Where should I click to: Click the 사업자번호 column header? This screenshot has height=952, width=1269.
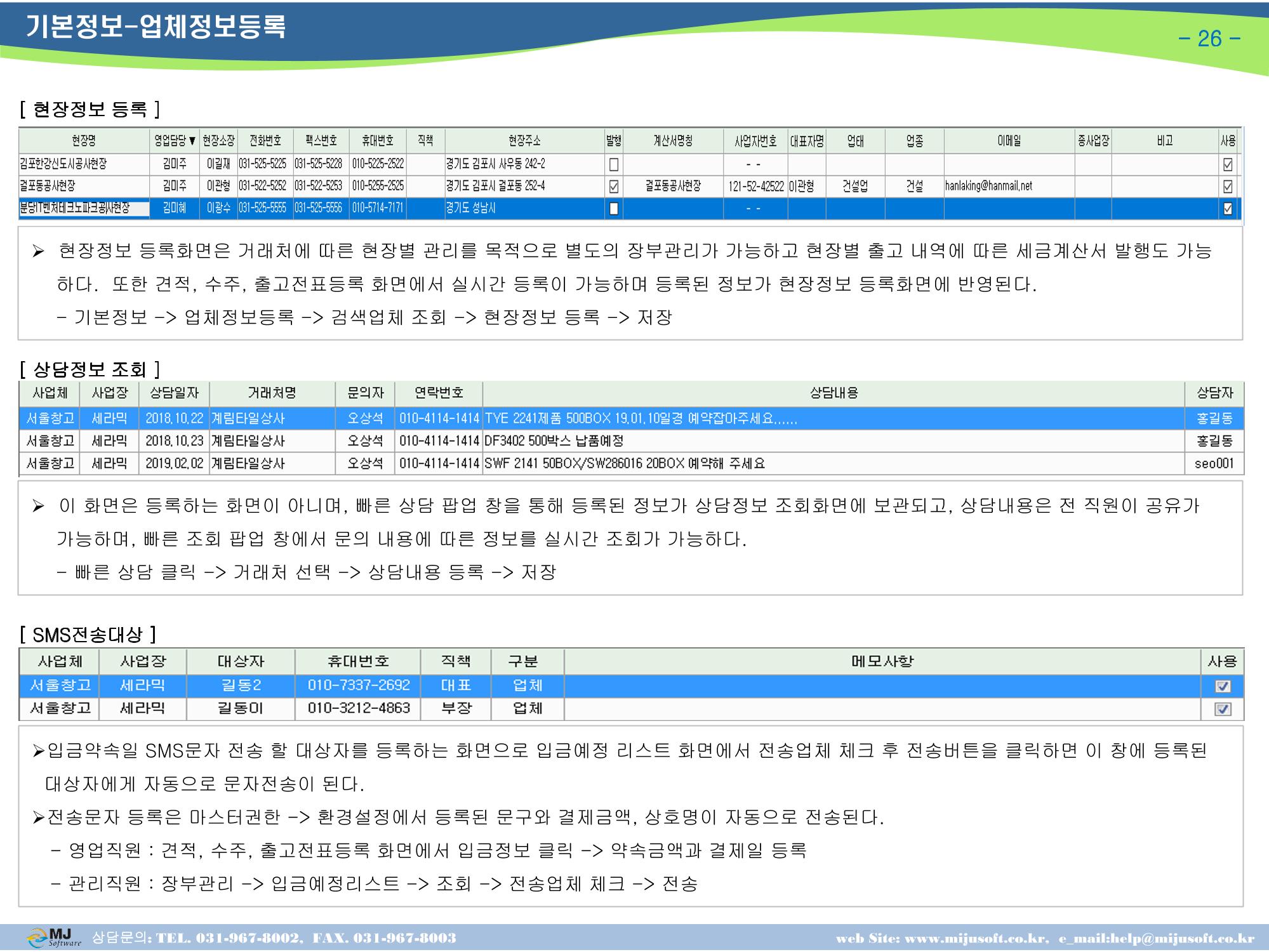pos(755,141)
